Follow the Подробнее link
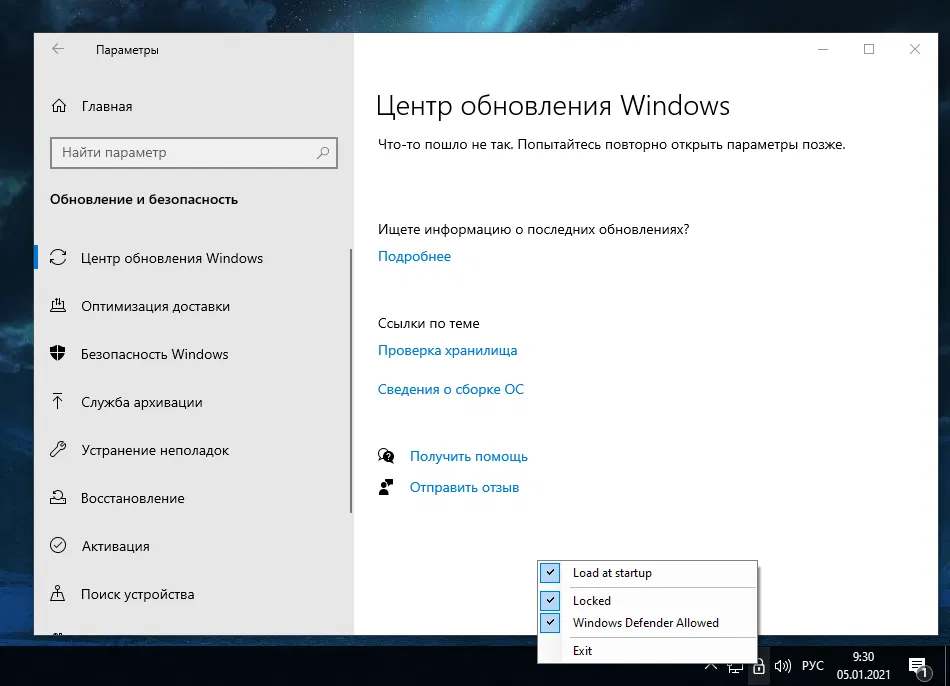 pos(414,256)
